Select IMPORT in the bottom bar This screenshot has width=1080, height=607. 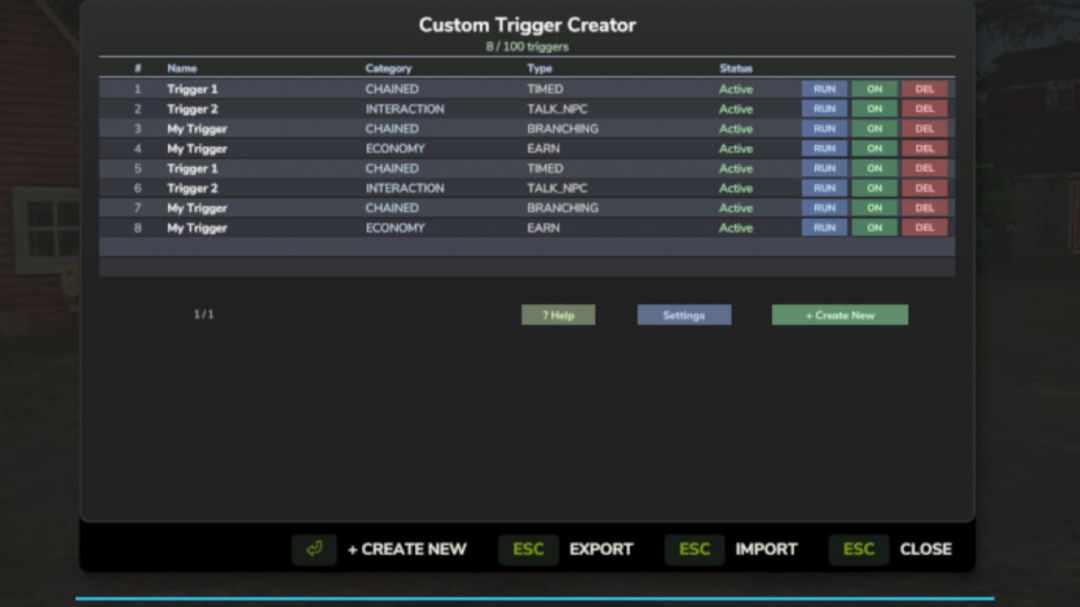pos(766,549)
